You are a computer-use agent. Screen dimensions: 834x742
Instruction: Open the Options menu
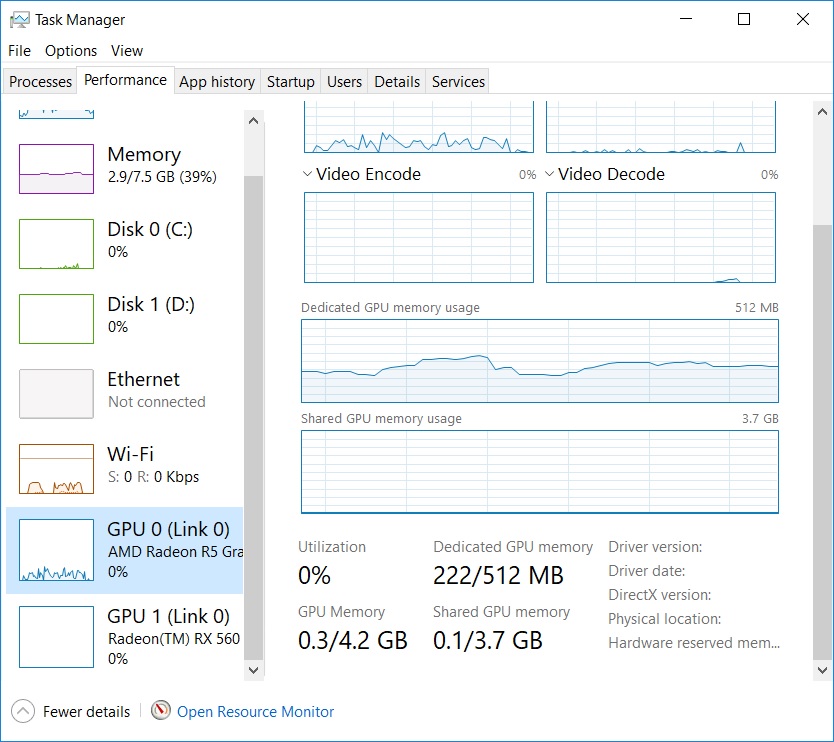[x=71, y=51]
